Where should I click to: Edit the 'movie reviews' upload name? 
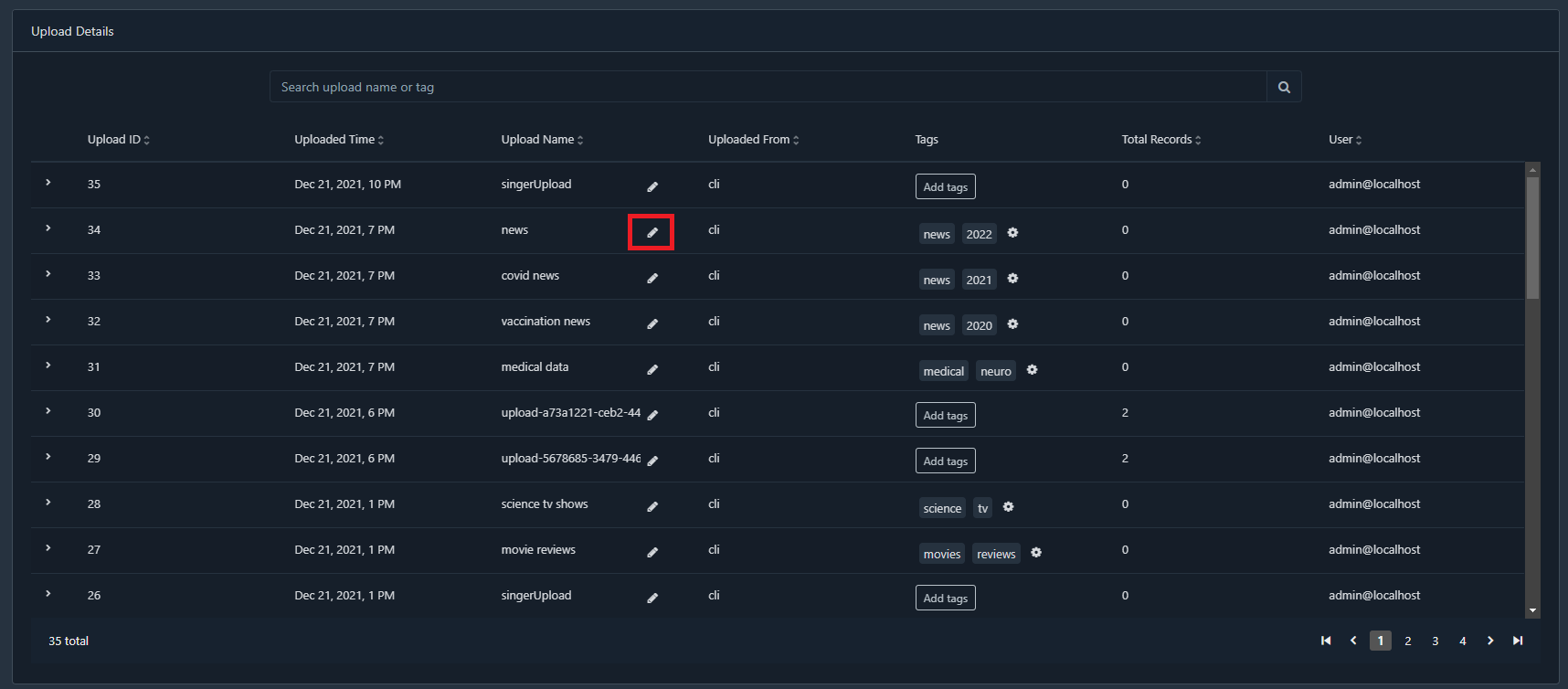[x=652, y=552]
